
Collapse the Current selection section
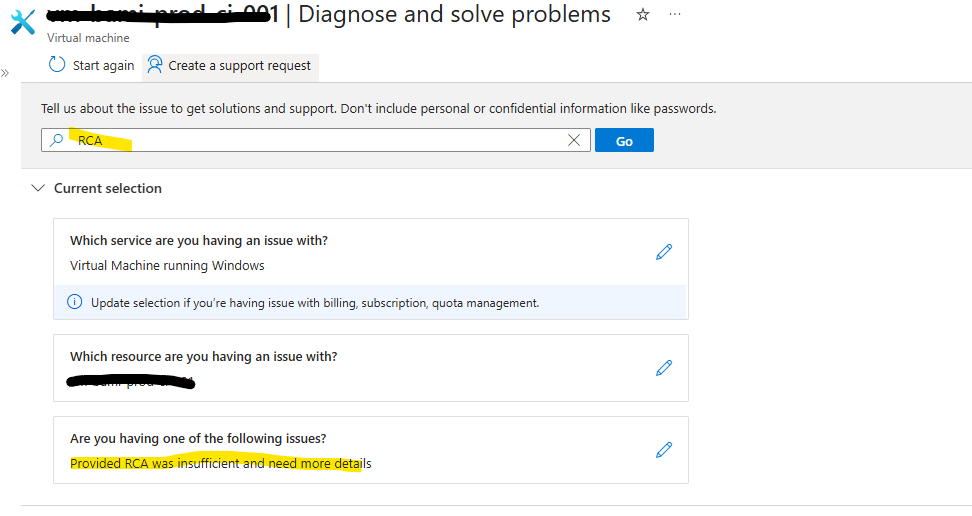click(x=38, y=188)
